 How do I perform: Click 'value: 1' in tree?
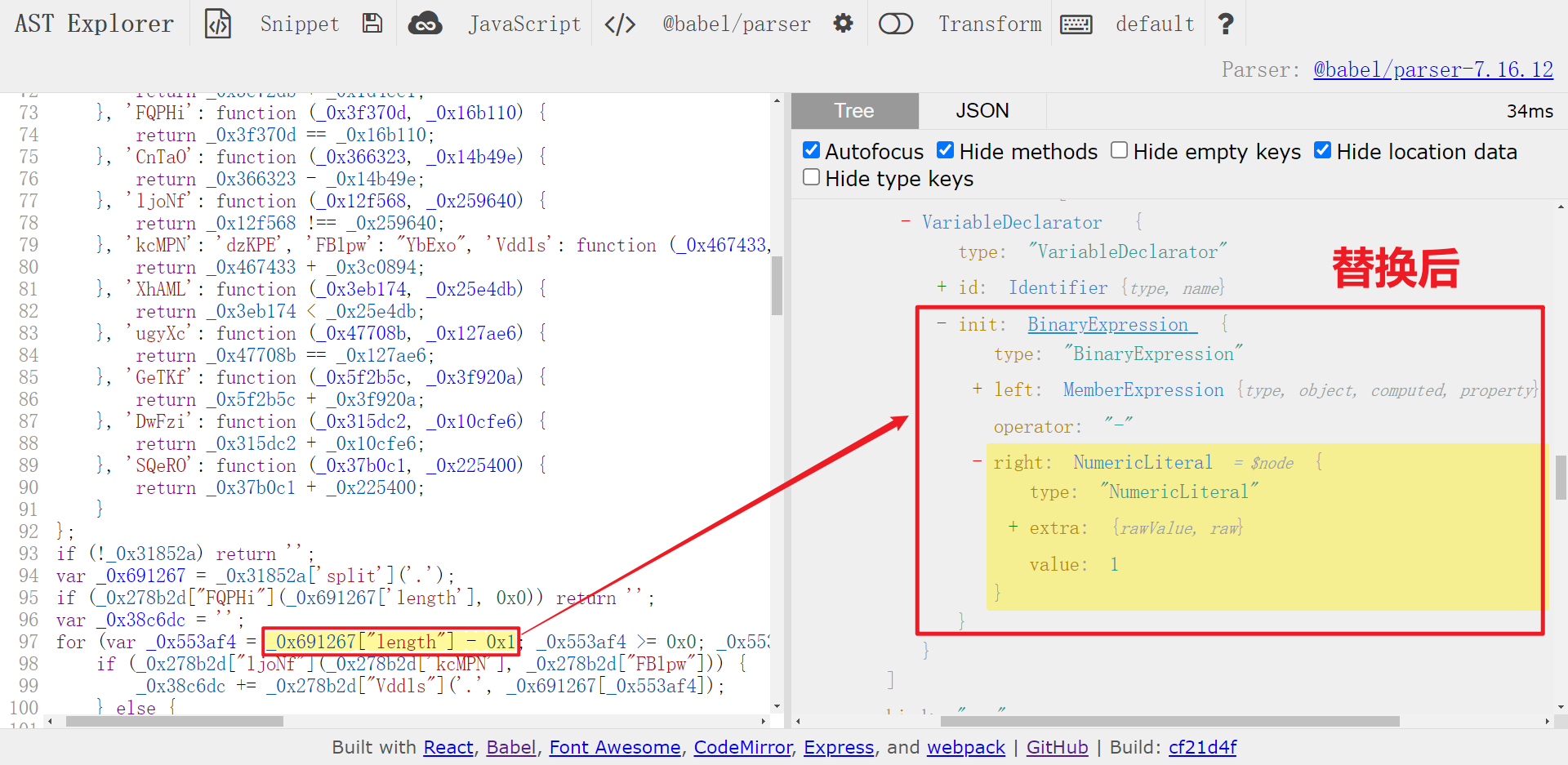coord(1073,564)
